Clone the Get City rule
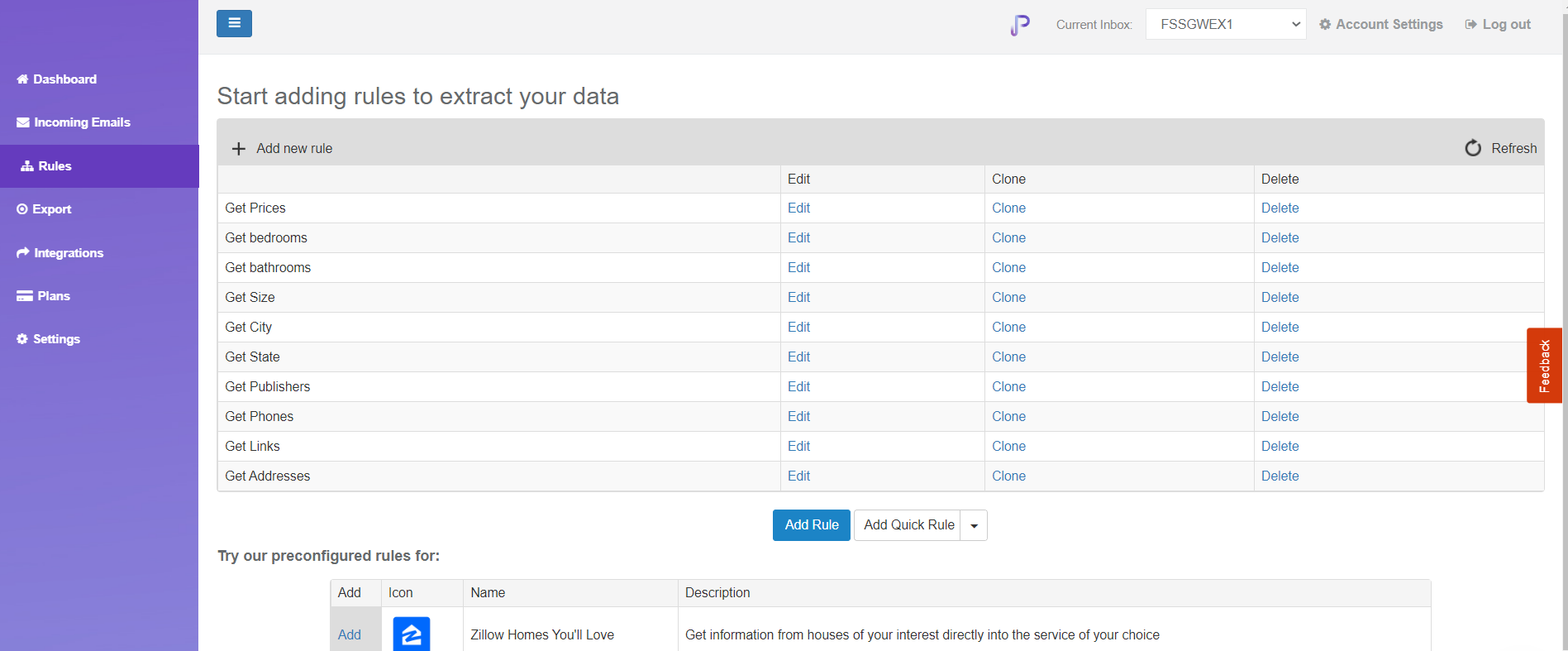 (1008, 328)
